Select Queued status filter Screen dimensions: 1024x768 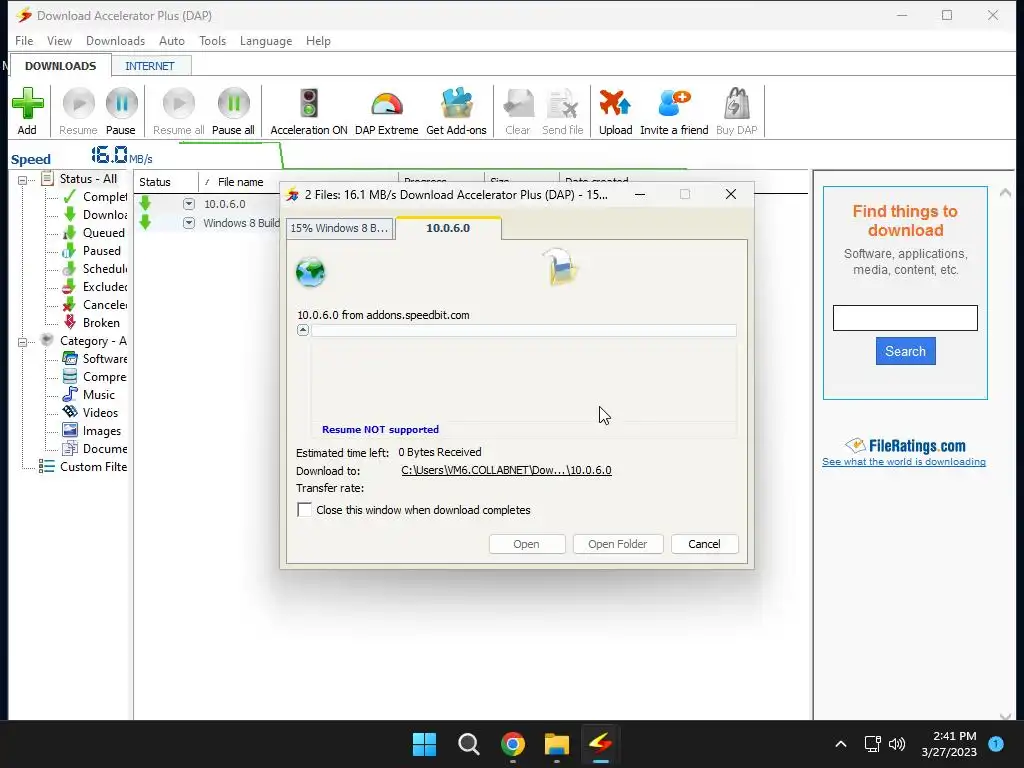(94, 232)
